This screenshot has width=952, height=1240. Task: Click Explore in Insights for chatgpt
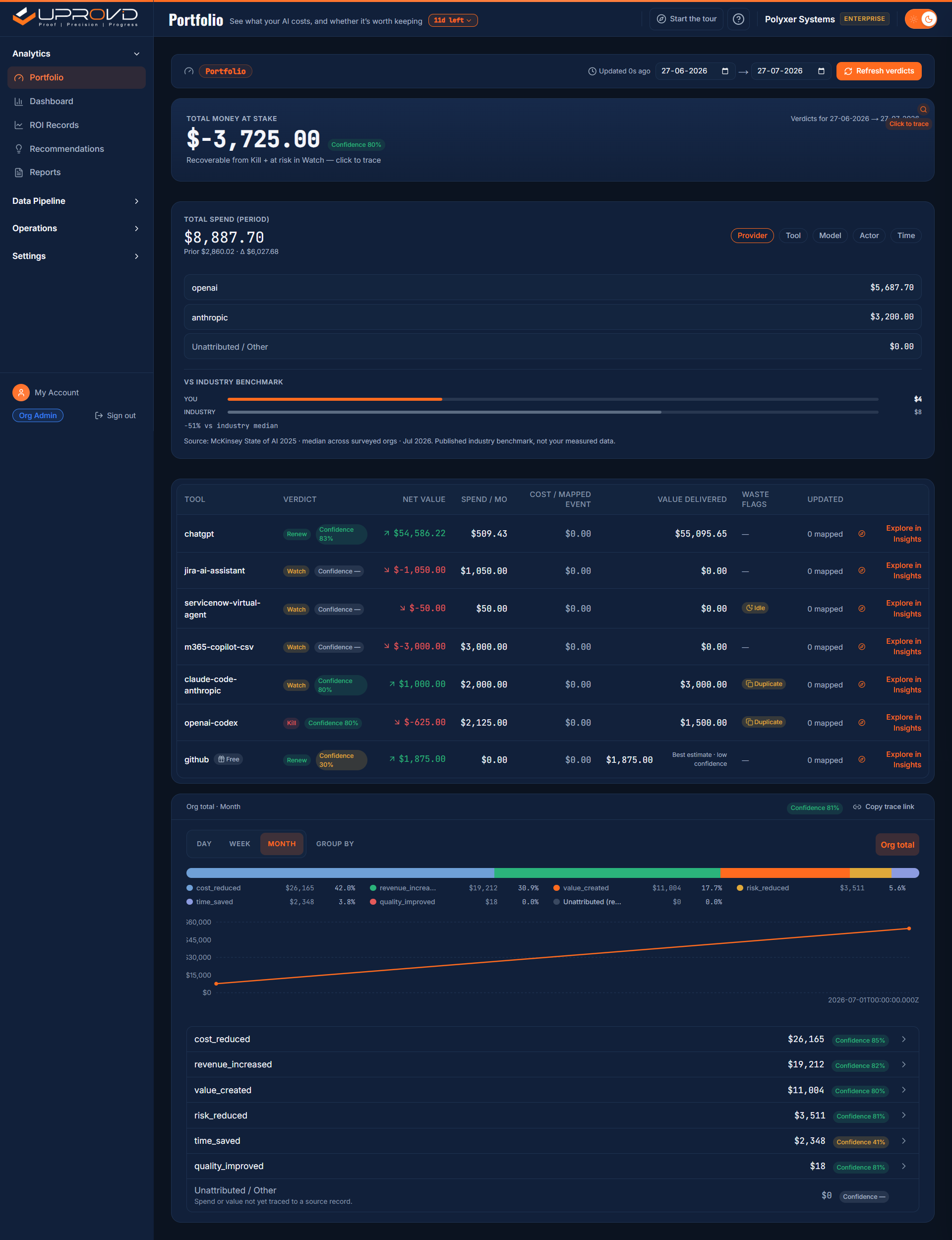pyautogui.click(x=903, y=534)
